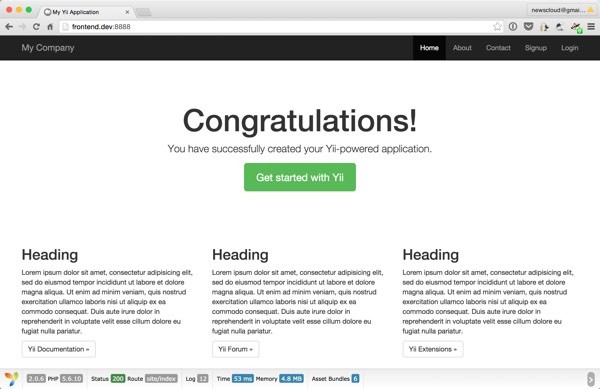Open the Signup nav item
The height and width of the screenshot is (389, 600).
click(x=536, y=48)
